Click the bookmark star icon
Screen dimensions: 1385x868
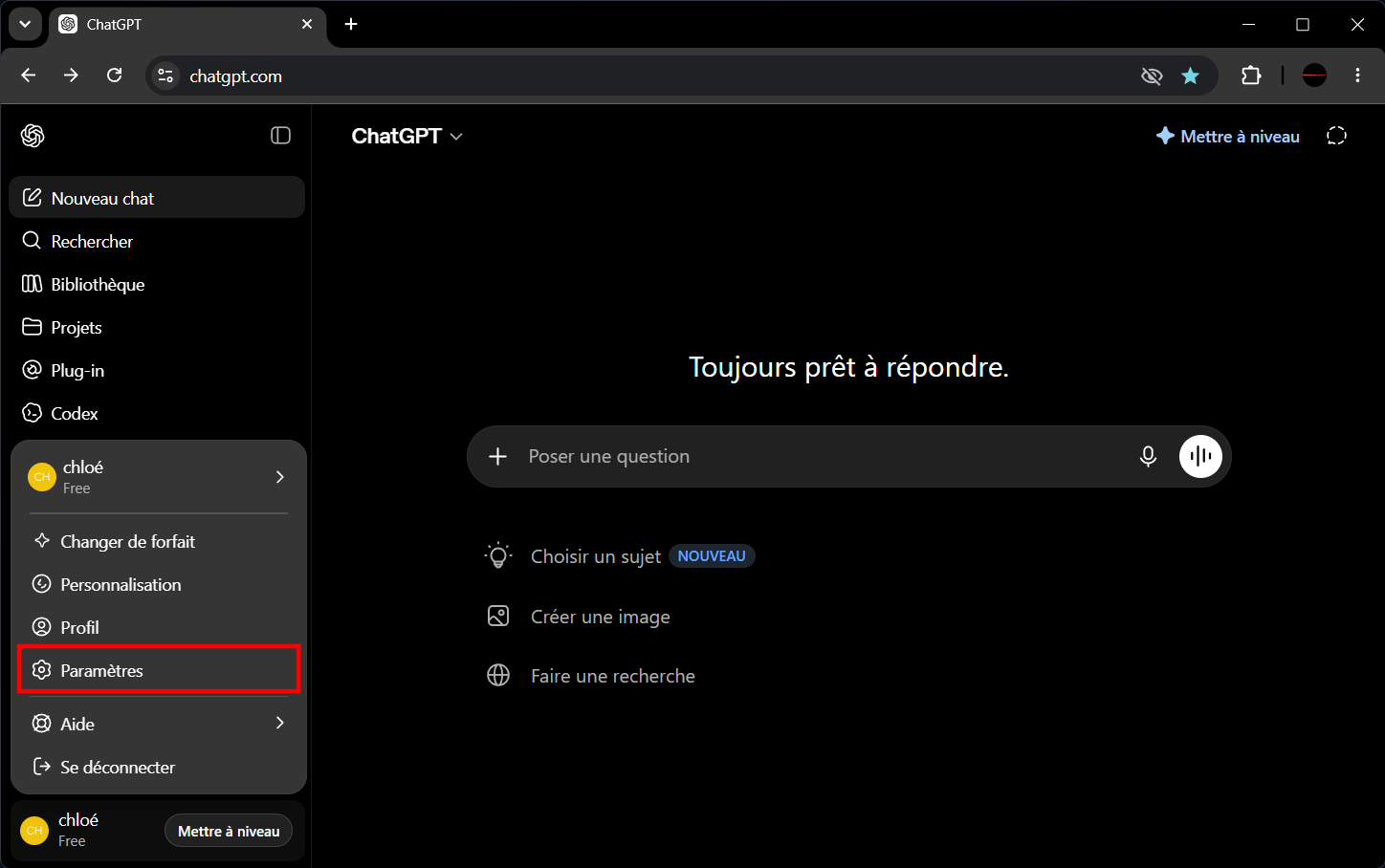[1190, 76]
